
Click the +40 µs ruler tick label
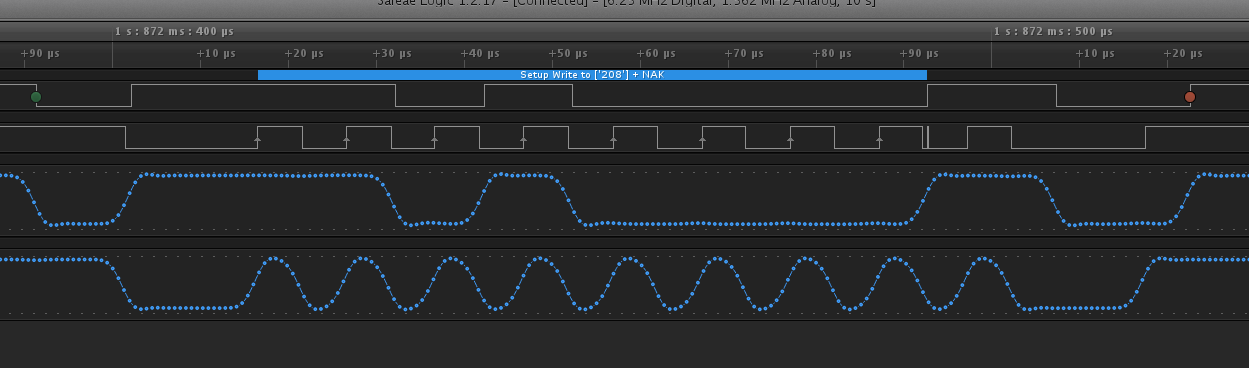point(481,53)
